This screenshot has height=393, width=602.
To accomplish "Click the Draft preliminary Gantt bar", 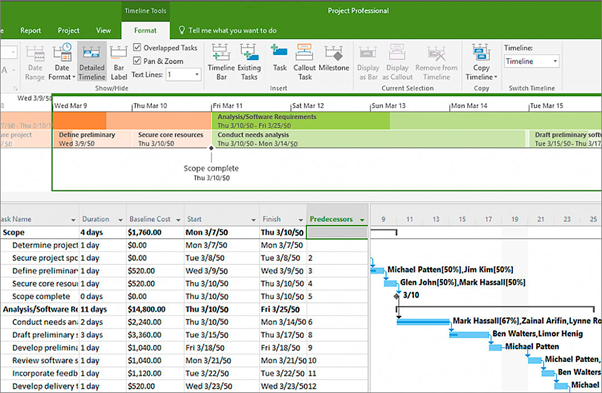I will coord(469,335).
